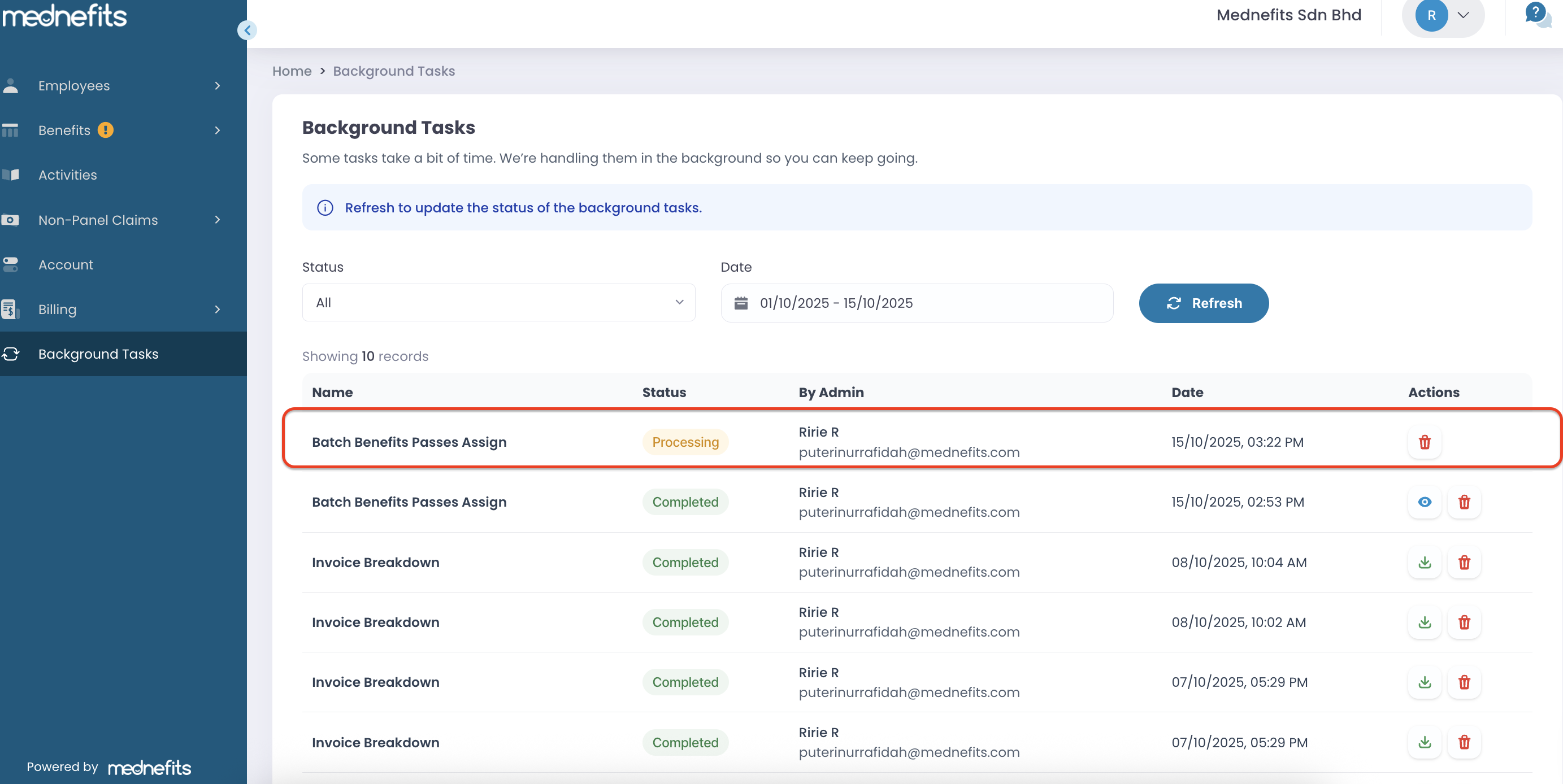
Task: Delete completed task from 15/10/2025, 02:53 PM
Action: click(1464, 502)
